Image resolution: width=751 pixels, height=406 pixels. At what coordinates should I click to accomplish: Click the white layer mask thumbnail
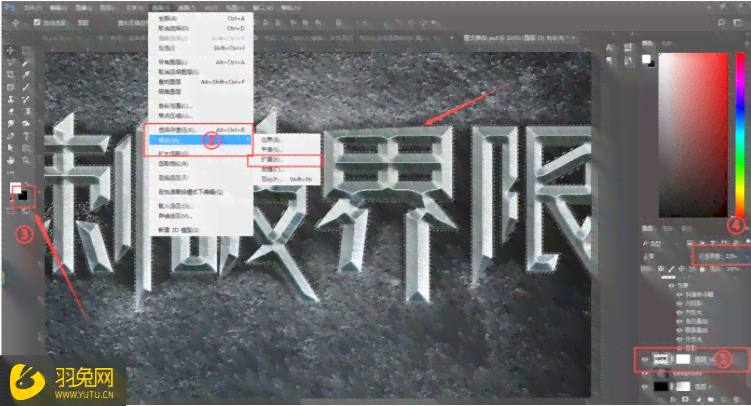[x=683, y=360]
